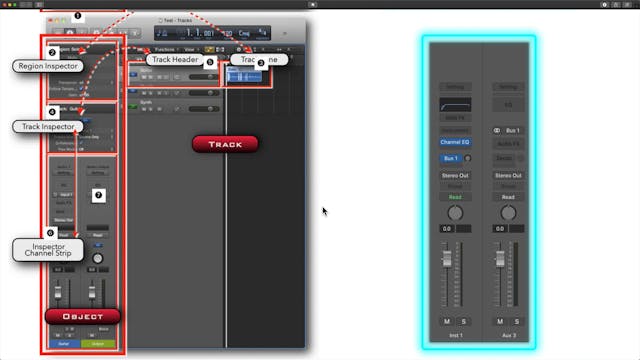Open MIDI FX slot on Inst 1
Image resolution: width=640 pixels, height=360 pixels.
click(x=455, y=118)
